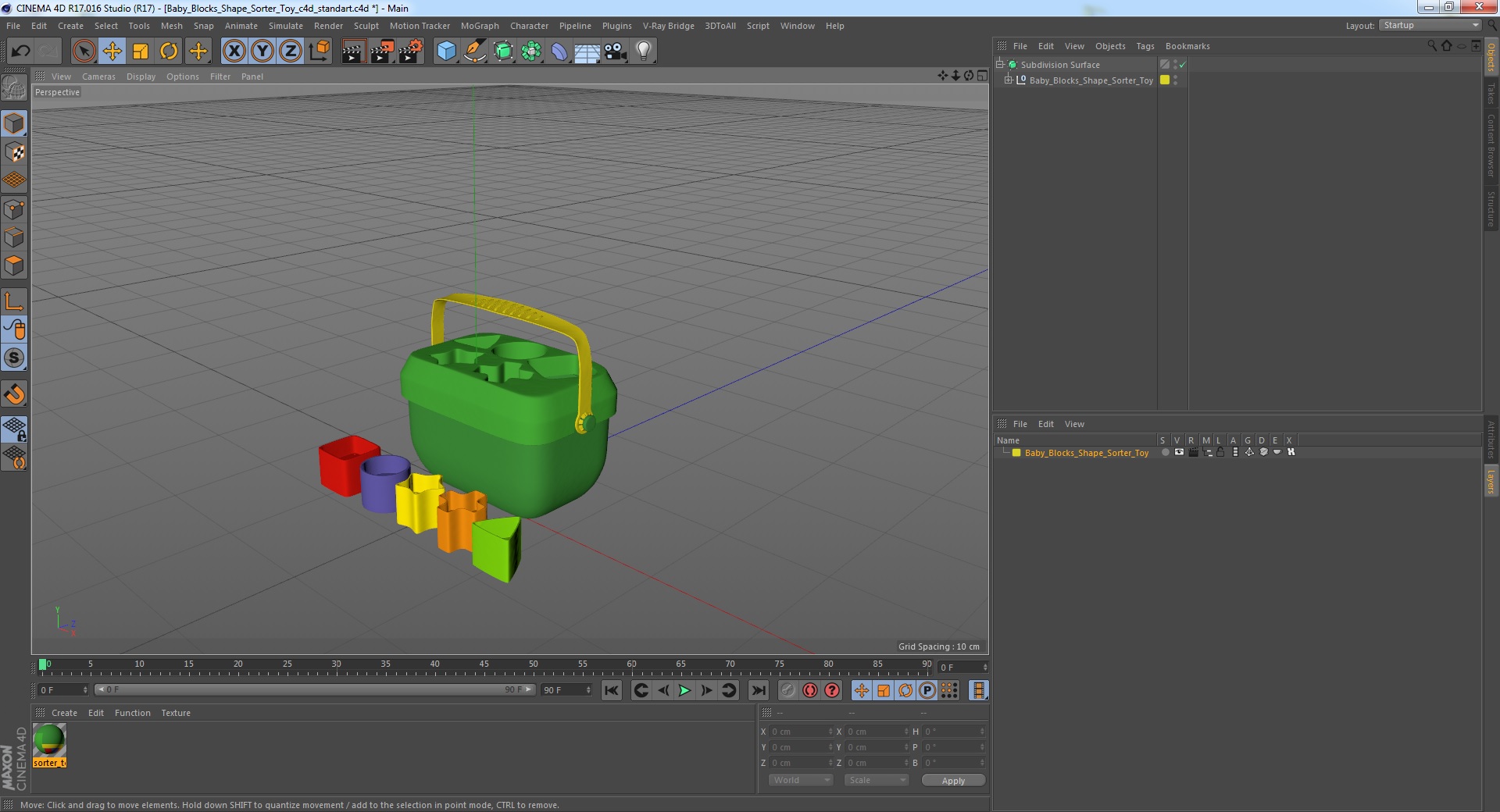Viewport: 1500px width, 812px height.
Task: Open Edit Render Settings icon
Action: (x=411, y=52)
